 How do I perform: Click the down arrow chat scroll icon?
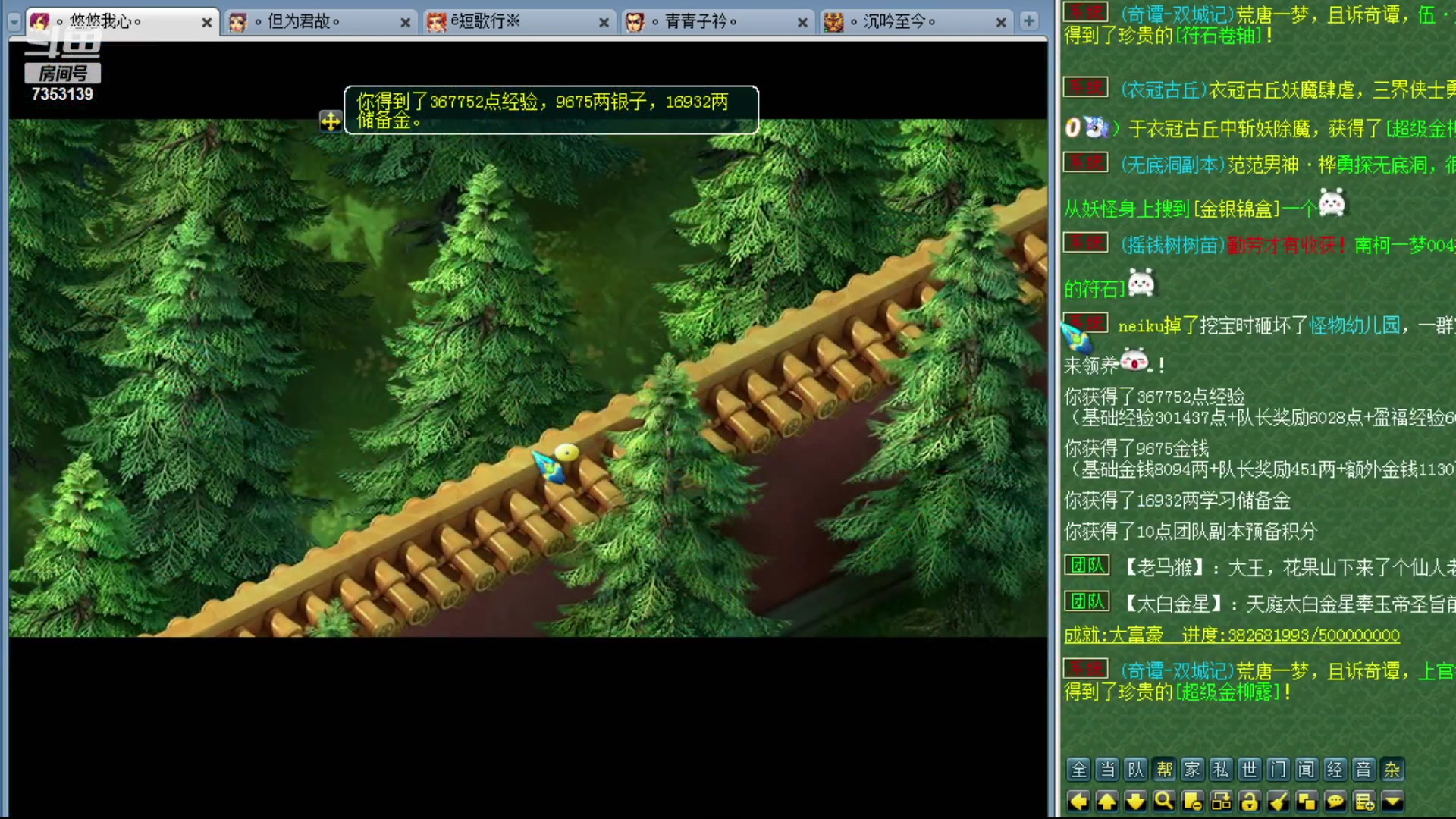(1135, 802)
